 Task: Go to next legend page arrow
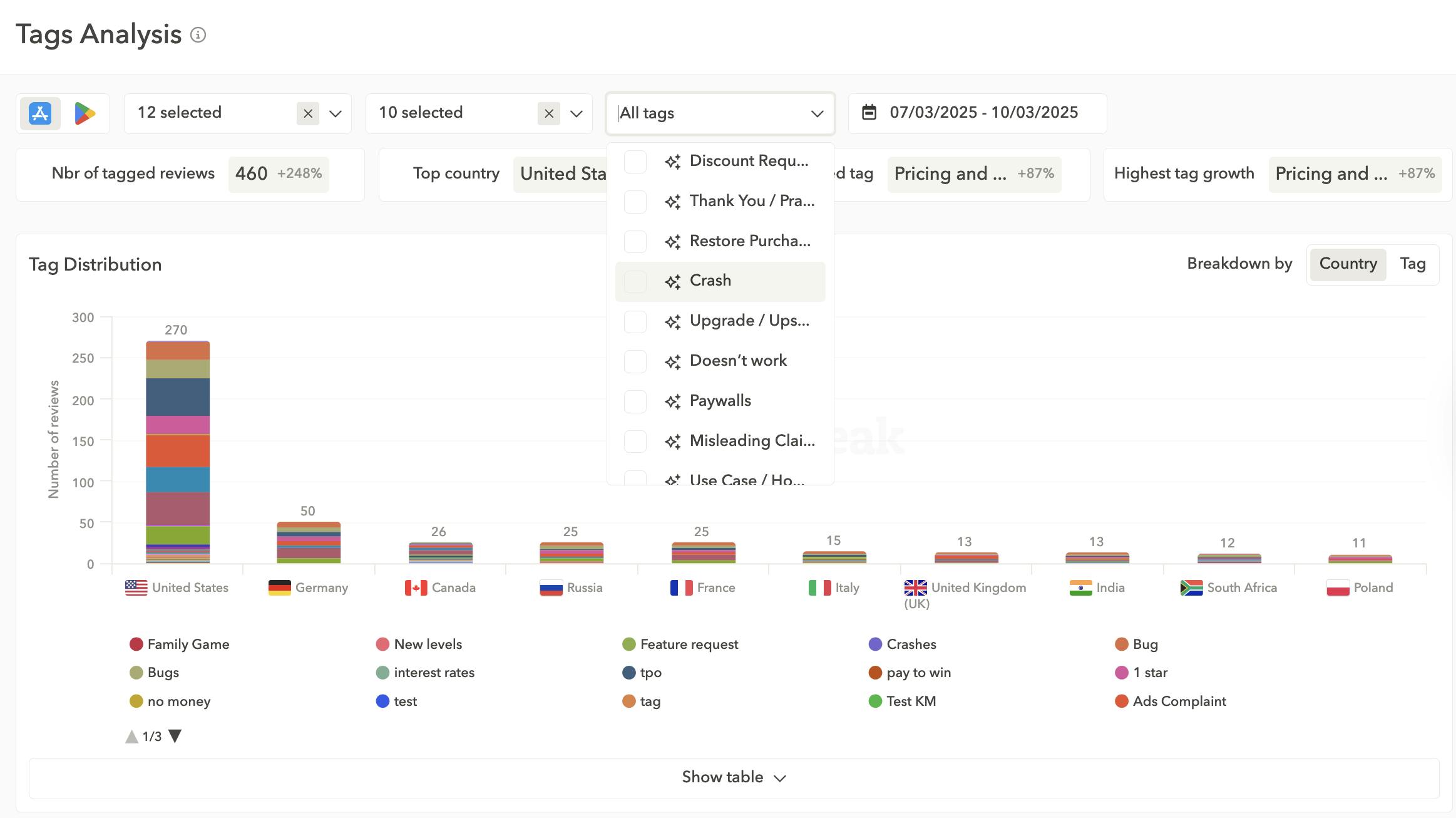(x=175, y=736)
